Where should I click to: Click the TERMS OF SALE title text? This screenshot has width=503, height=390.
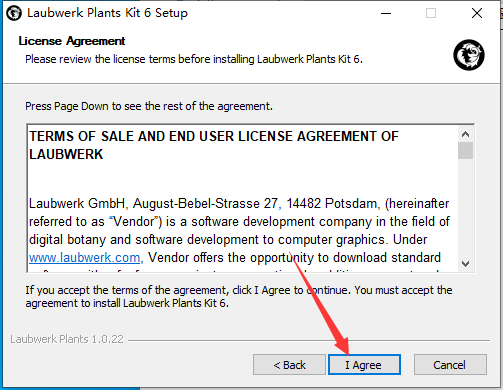(x=213, y=145)
